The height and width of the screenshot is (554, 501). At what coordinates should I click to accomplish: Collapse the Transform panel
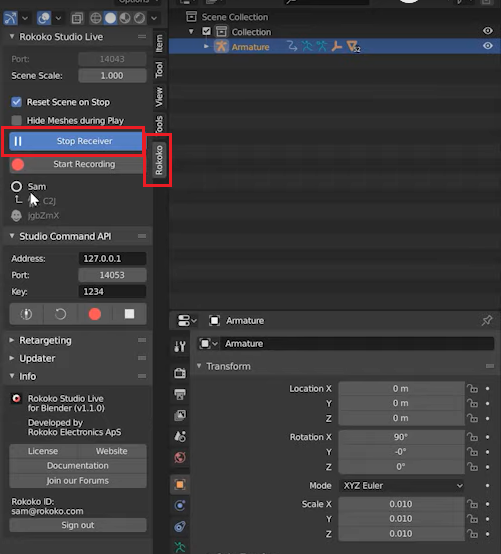point(199,366)
